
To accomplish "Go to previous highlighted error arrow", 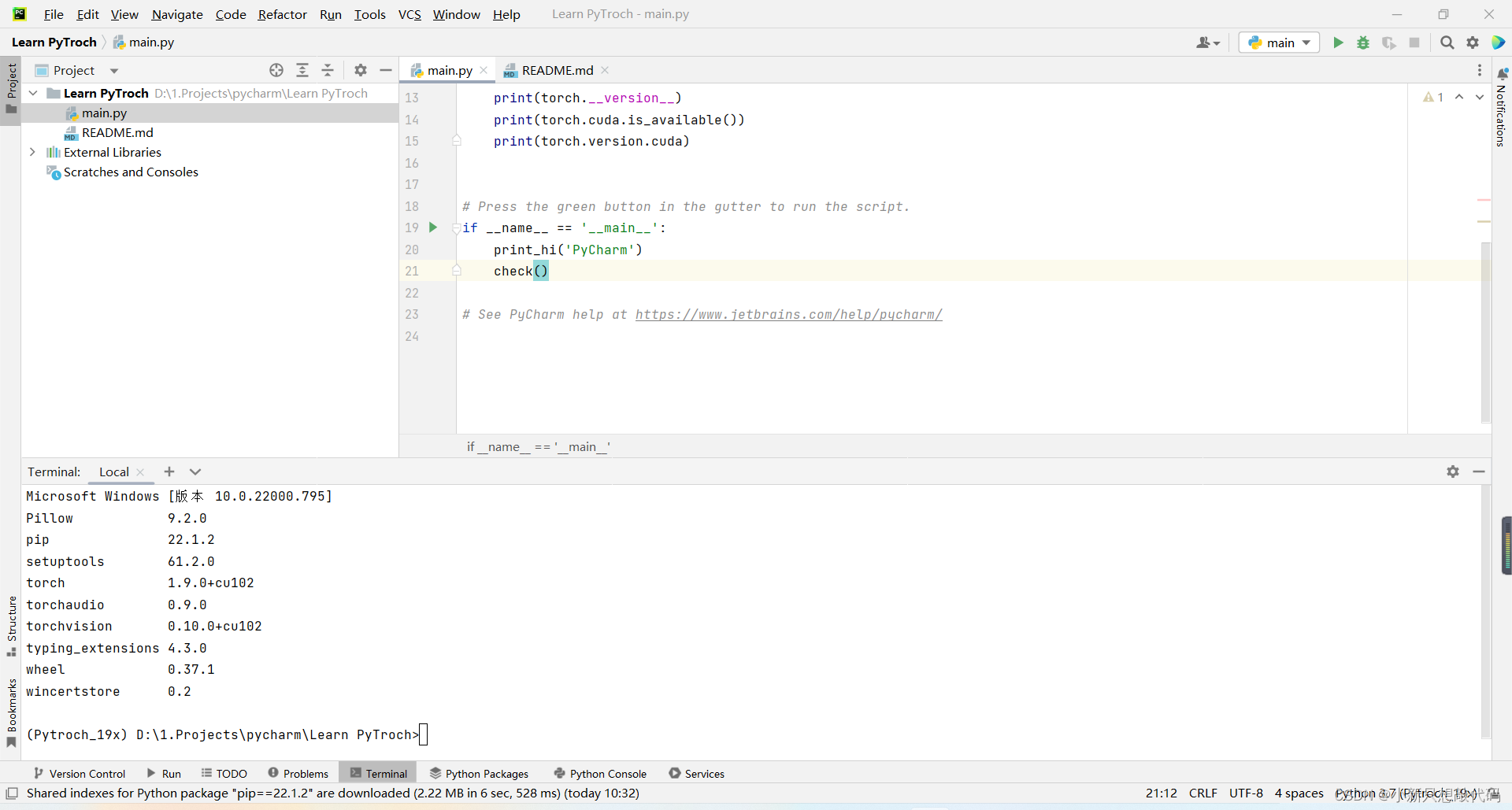I will click(1459, 97).
